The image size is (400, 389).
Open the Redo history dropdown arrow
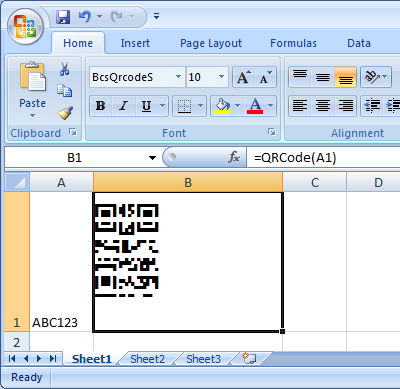coord(131,16)
